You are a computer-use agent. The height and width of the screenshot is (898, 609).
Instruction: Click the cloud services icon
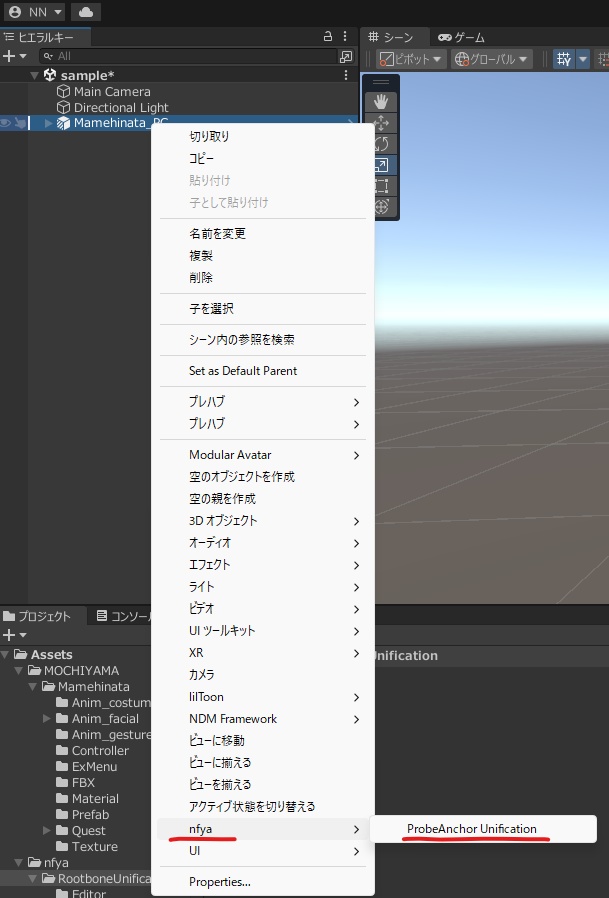pos(86,12)
